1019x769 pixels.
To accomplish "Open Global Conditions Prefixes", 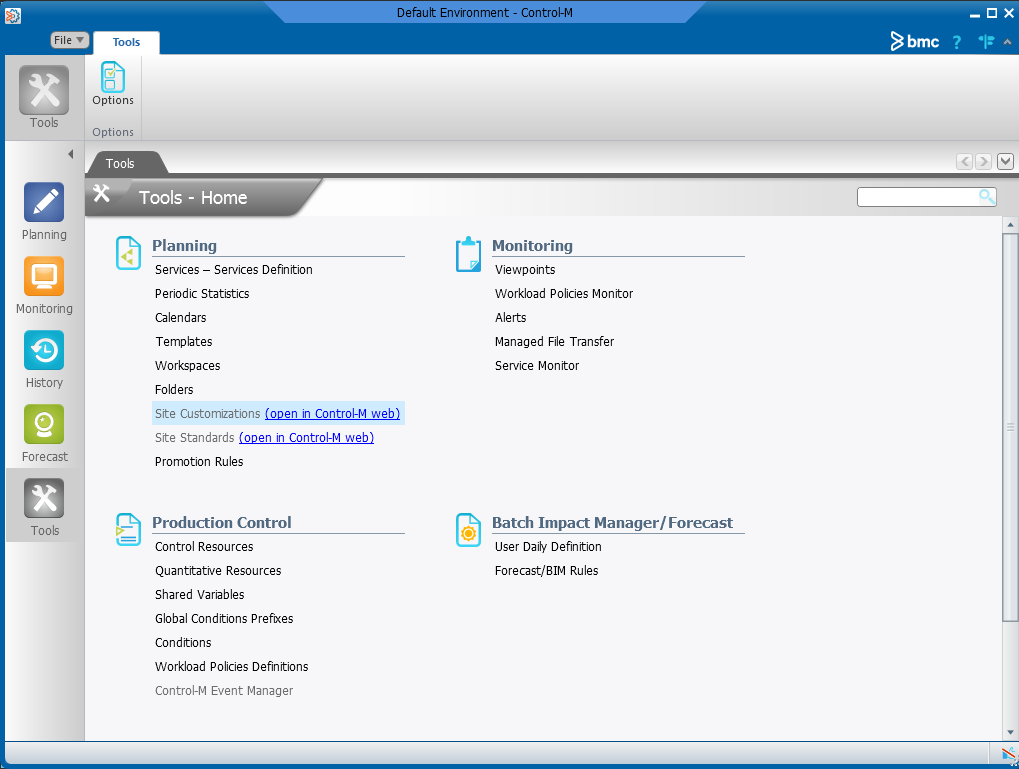I will 224,619.
